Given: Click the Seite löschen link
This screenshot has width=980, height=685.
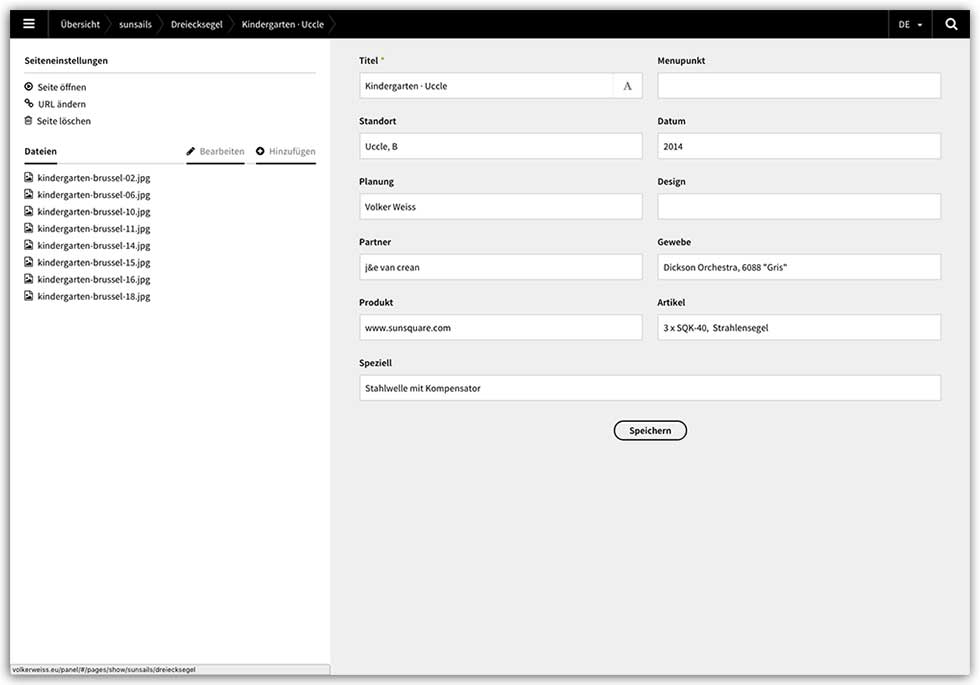Looking at the screenshot, I should coord(64,121).
